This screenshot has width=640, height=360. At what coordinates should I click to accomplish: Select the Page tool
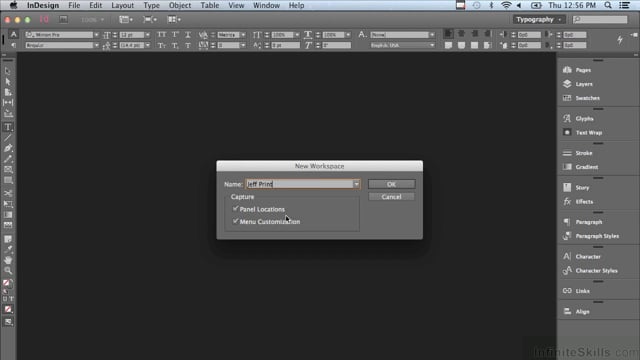tap(8, 92)
